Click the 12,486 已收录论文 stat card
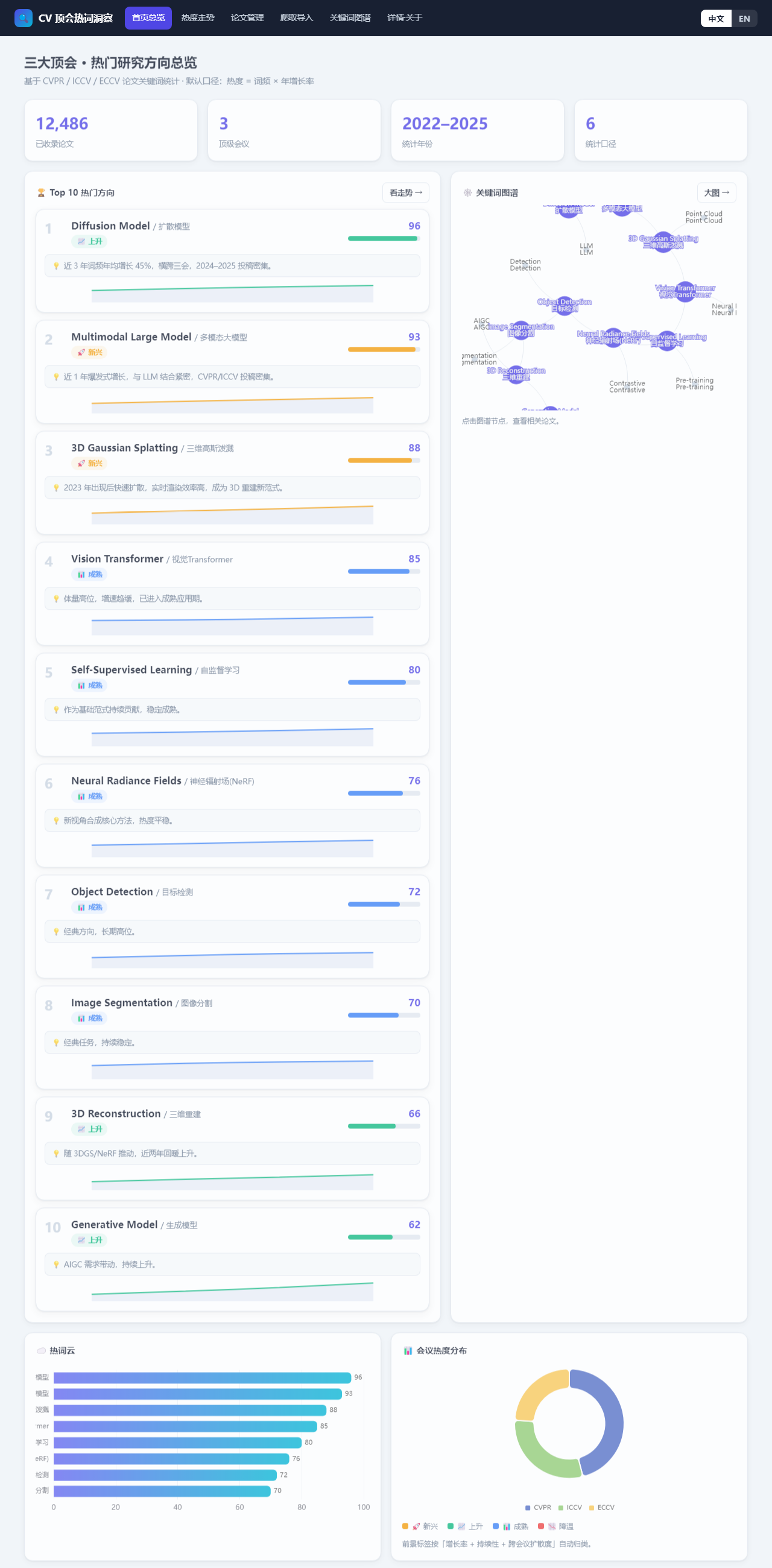772x1568 pixels. (111, 130)
